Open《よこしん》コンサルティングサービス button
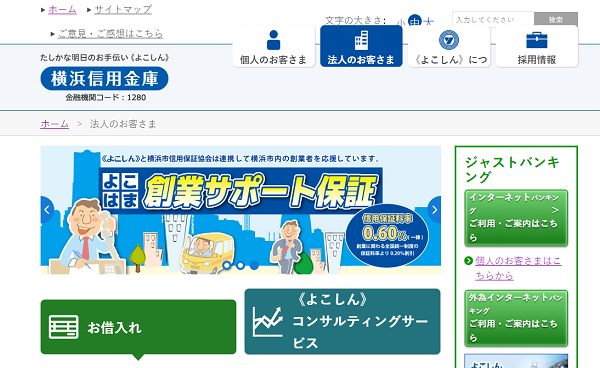The width and height of the screenshot is (600, 368). point(342,321)
